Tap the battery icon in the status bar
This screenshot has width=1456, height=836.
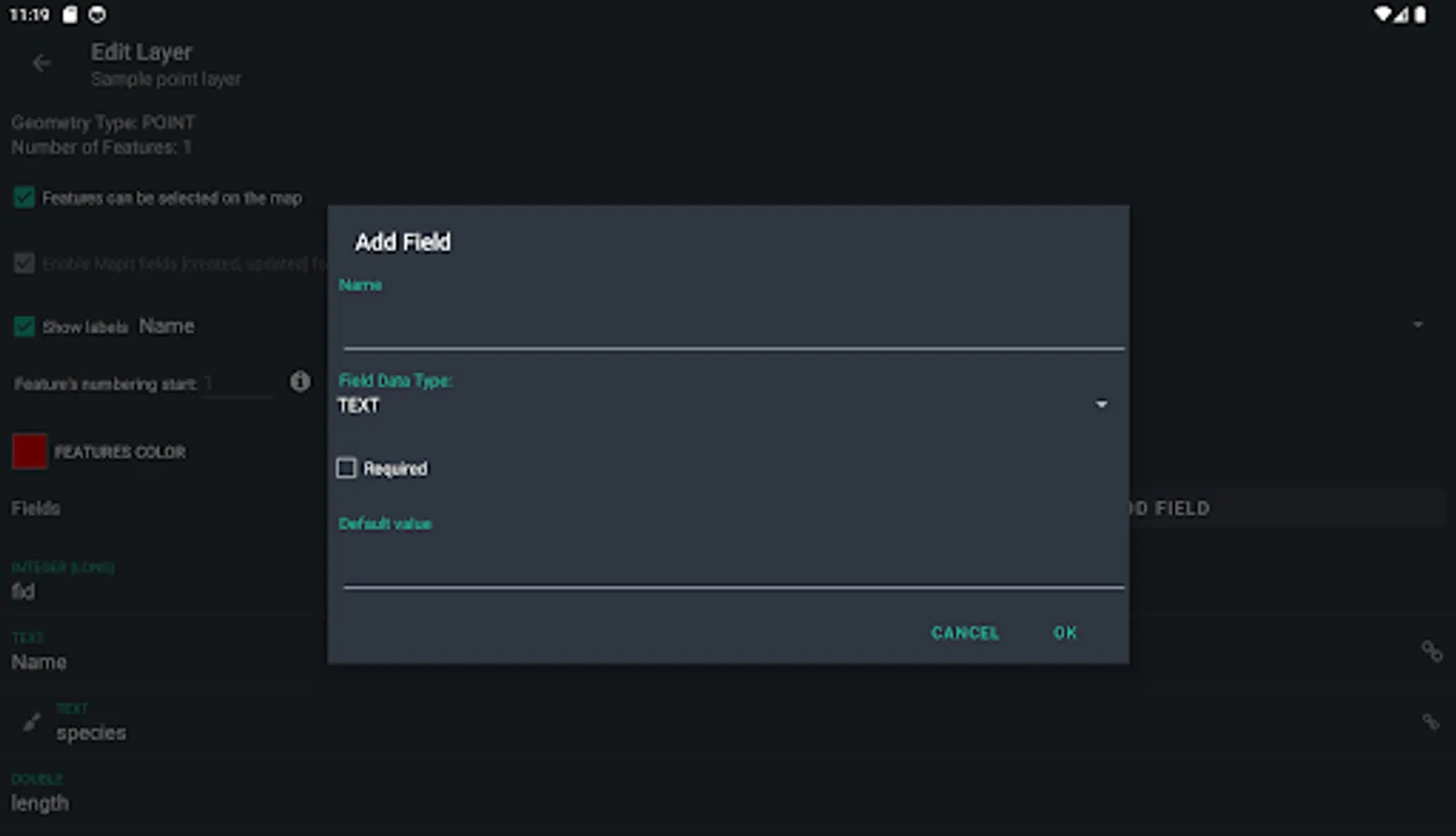point(1425,15)
